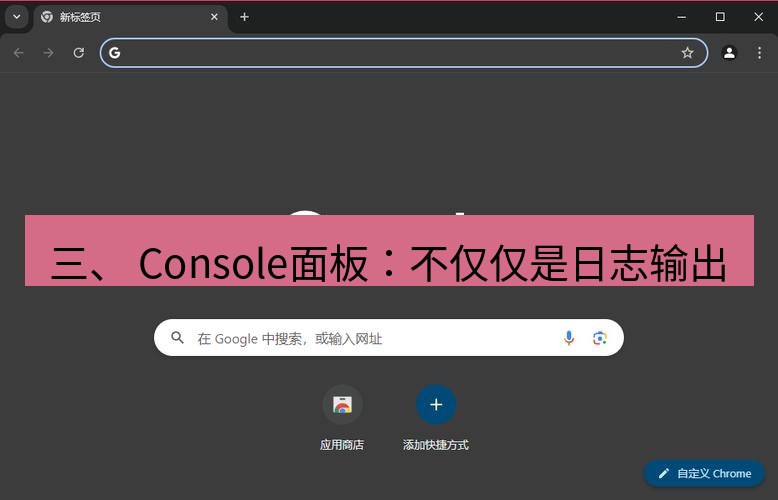Image resolution: width=778 pixels, height=500 pixels.
Task: Close the 新标签页 tab
Action: (214, 17)
